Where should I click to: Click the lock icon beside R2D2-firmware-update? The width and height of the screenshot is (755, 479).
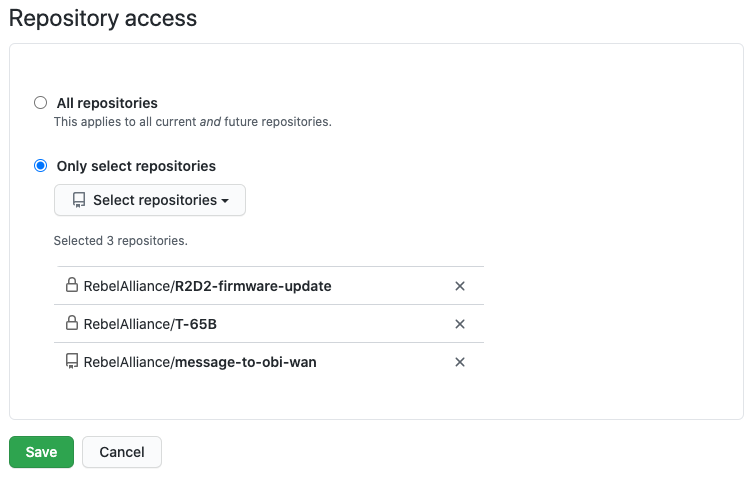[72, 285]
